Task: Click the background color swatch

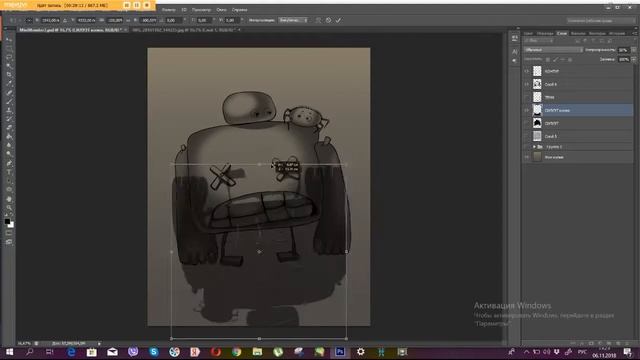Action: pos(11,225)
